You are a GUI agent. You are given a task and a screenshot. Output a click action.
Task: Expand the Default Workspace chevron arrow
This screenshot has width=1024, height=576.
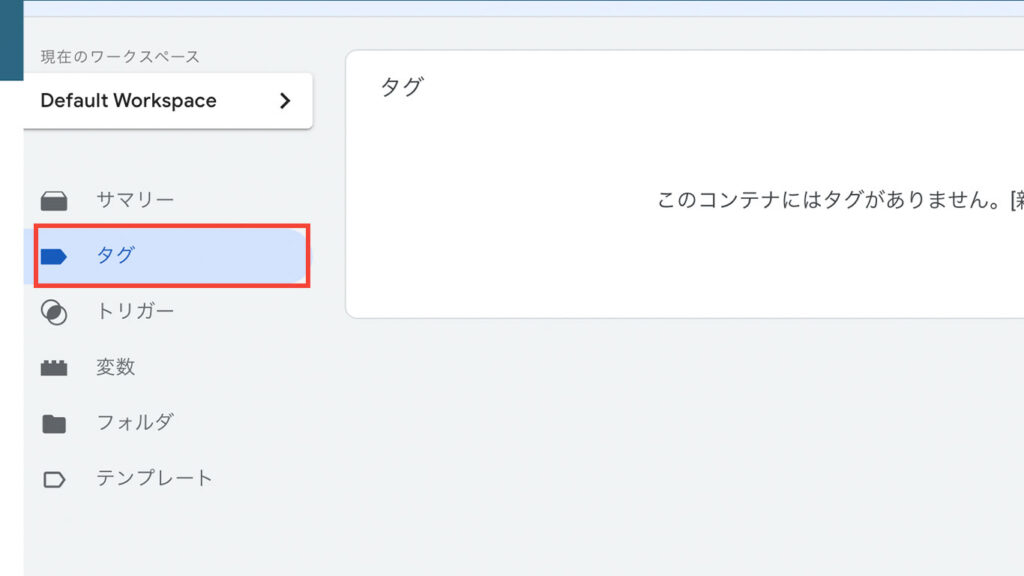285,101
